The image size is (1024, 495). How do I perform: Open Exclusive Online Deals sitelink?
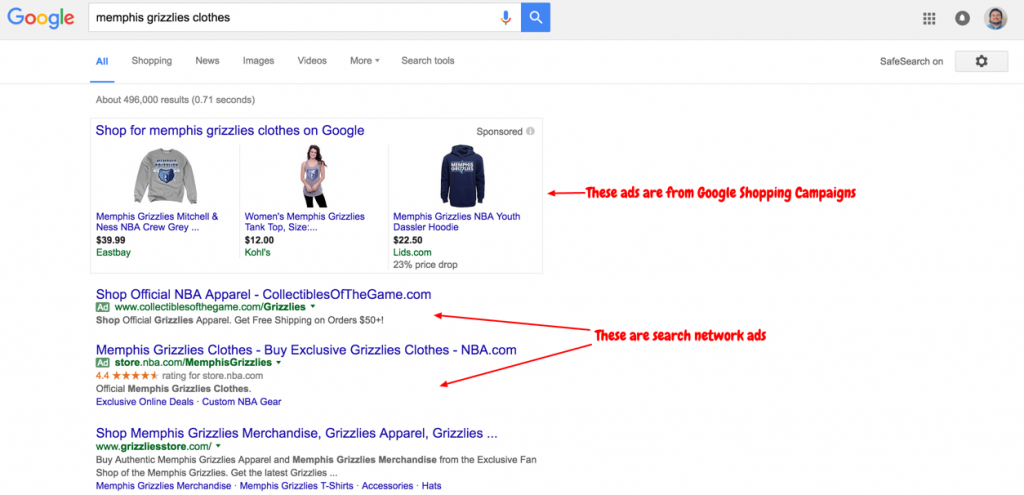[145, 402]
